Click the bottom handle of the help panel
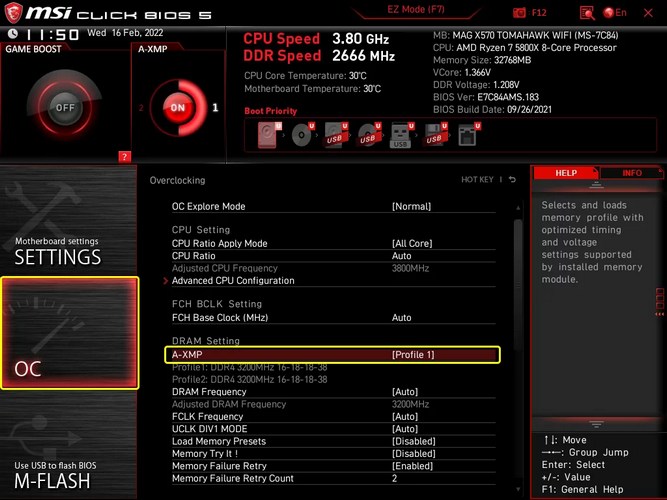 pos(596,424)
